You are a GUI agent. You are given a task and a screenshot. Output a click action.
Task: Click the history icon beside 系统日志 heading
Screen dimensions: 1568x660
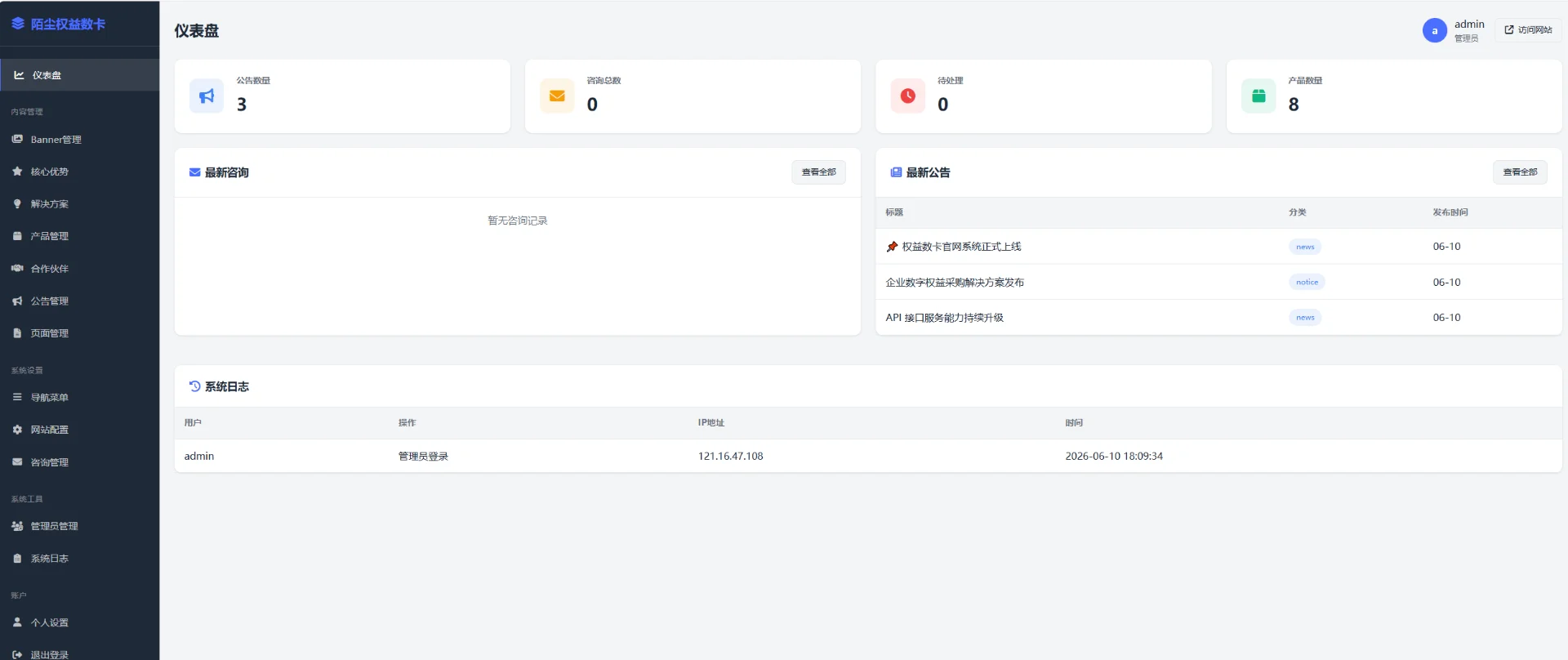point(194,386)
